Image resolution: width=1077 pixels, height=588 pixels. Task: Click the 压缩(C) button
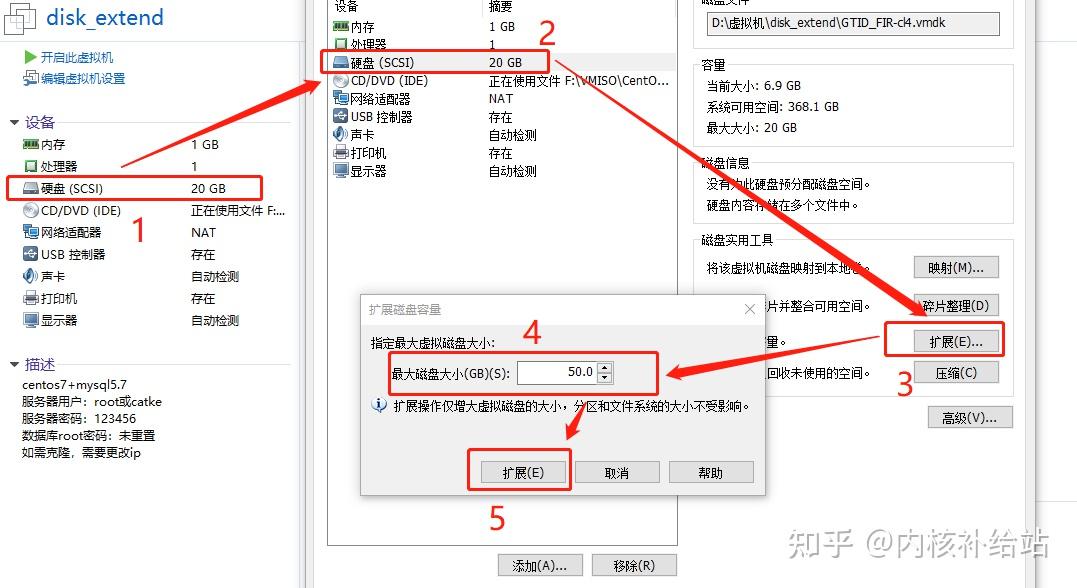(x=956, y=373)
